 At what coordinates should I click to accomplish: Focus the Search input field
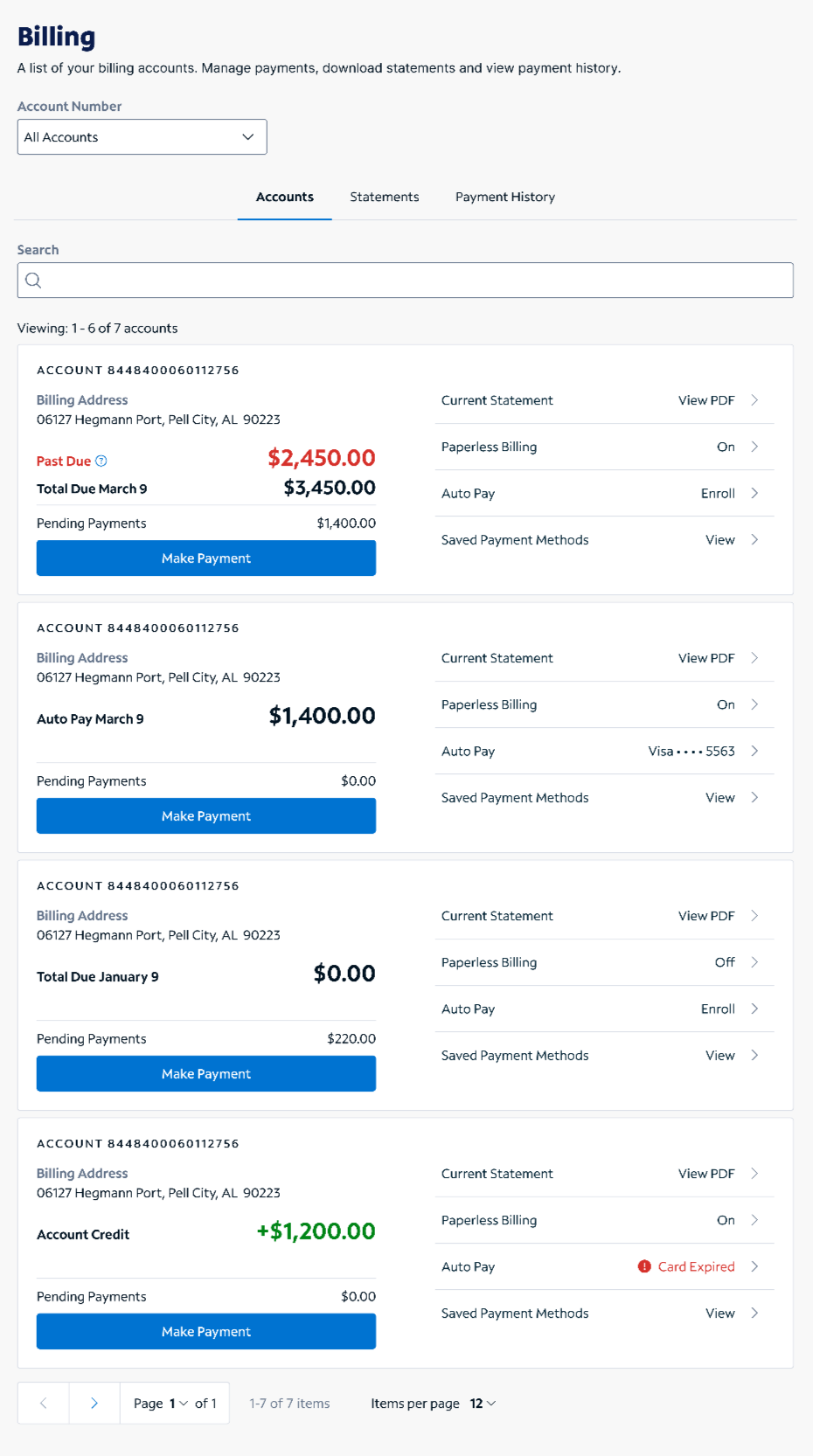coord(406,281)
